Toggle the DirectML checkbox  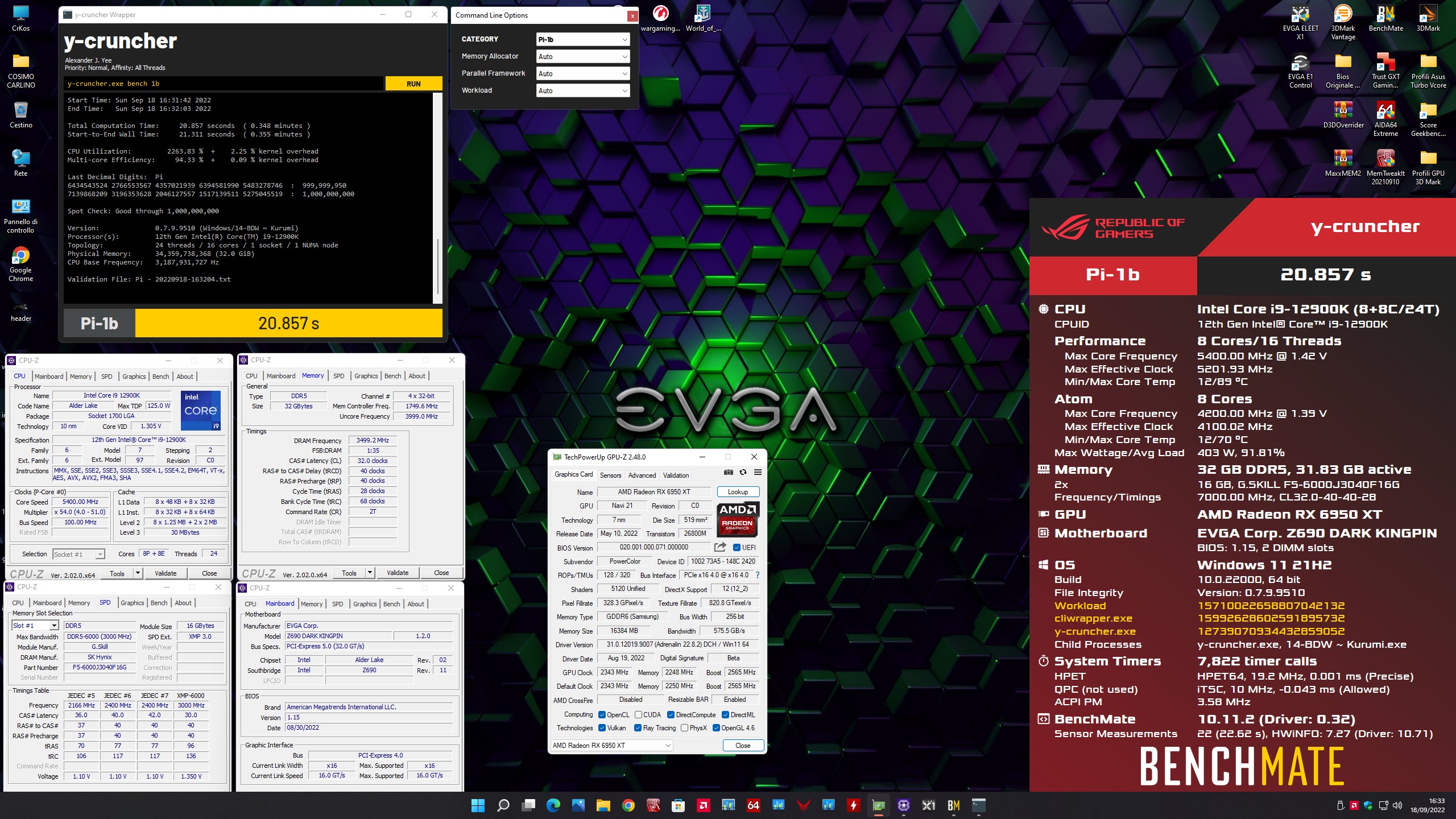725,715
